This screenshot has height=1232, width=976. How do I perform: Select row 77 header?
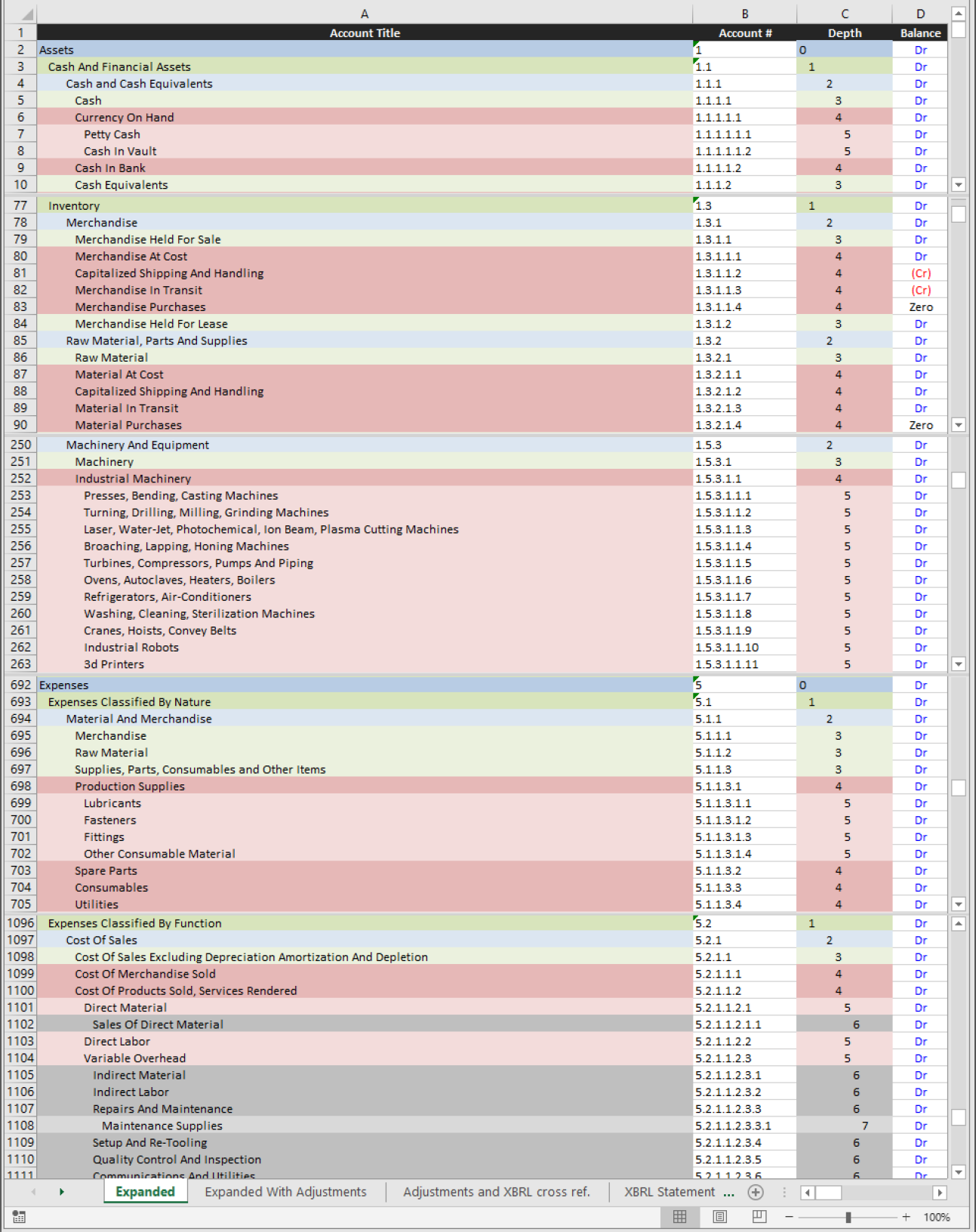20,205
